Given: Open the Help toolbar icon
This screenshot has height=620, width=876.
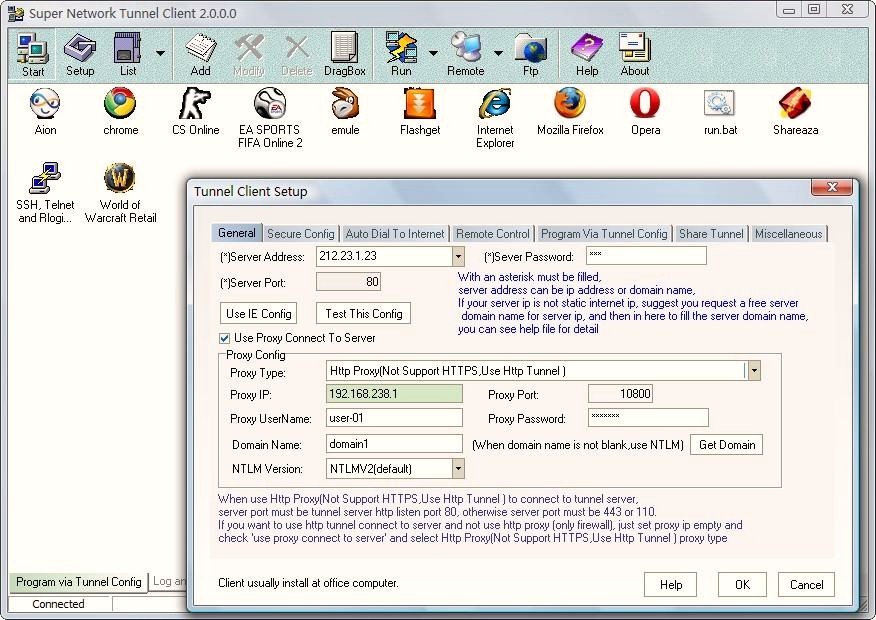Looking at the screenshot, I should coord(587,54).
